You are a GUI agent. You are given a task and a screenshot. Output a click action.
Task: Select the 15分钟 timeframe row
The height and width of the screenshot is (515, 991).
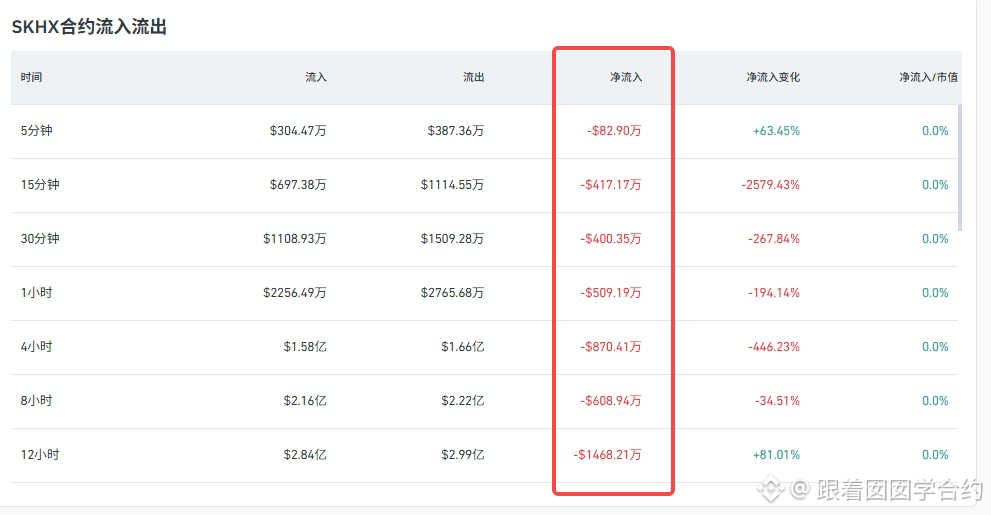[x=484, y=185]
